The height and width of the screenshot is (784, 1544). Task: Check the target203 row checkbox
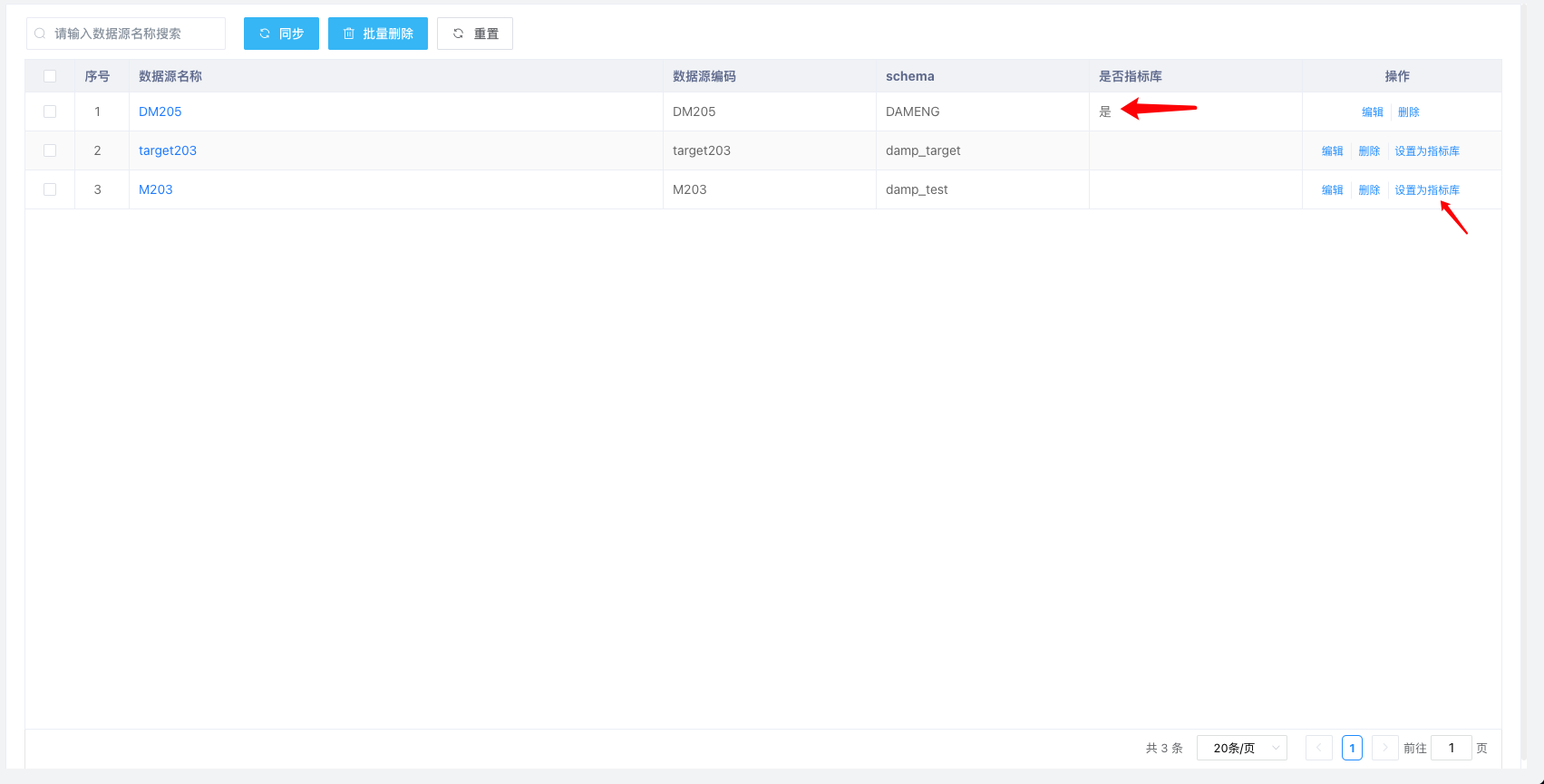(50, 150)
